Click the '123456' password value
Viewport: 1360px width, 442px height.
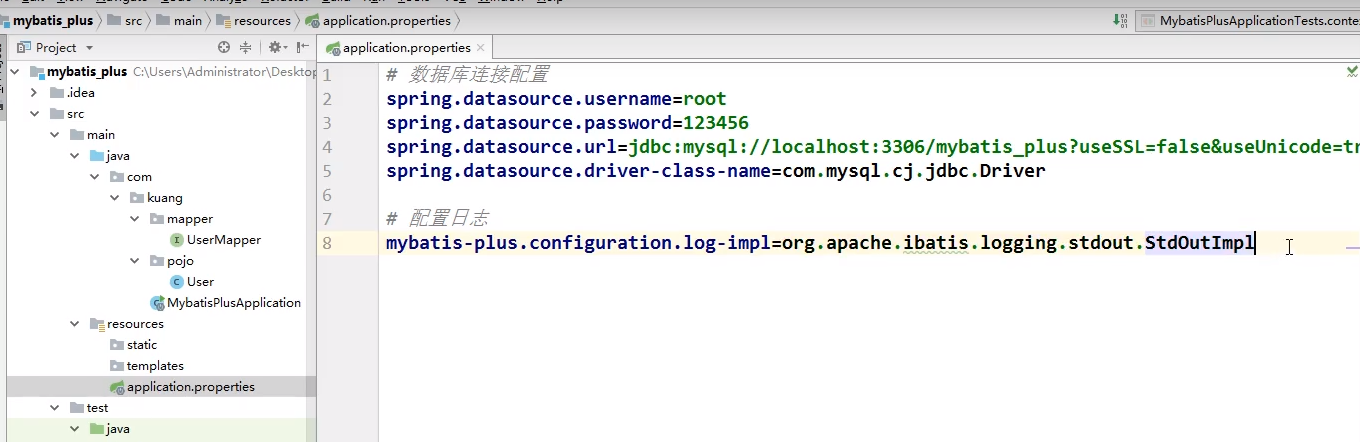click(716, 123)
